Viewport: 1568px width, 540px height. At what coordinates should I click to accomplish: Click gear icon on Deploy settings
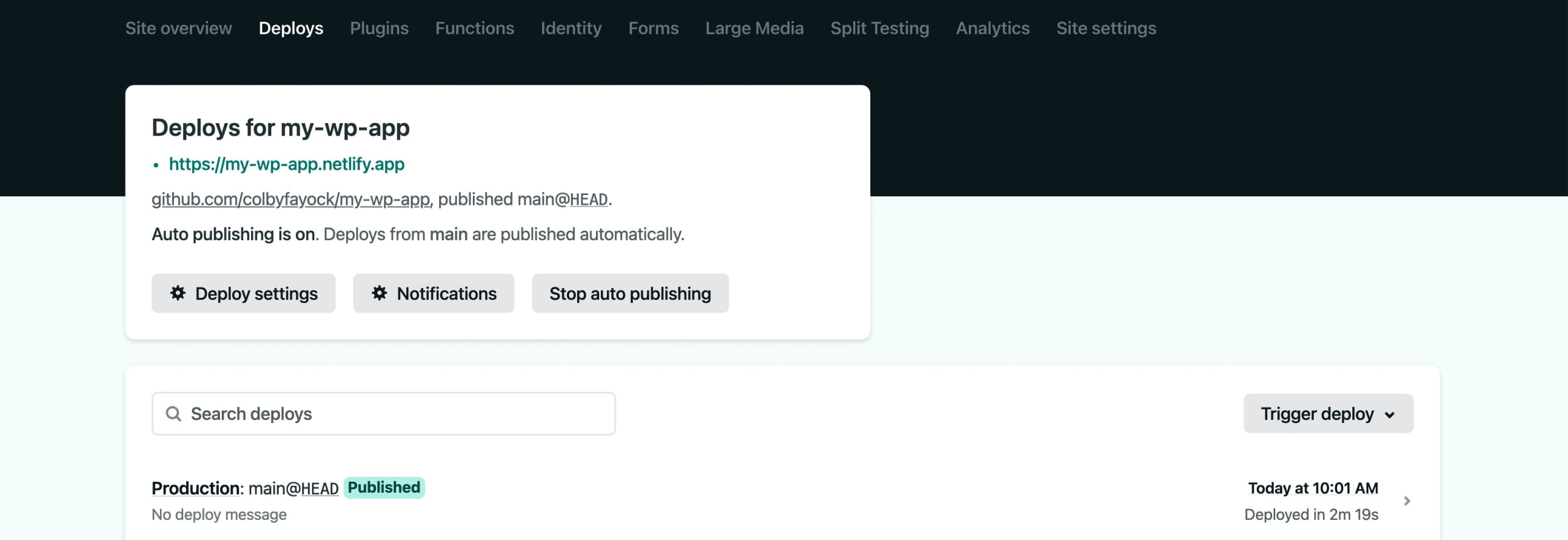pos(178,293)
